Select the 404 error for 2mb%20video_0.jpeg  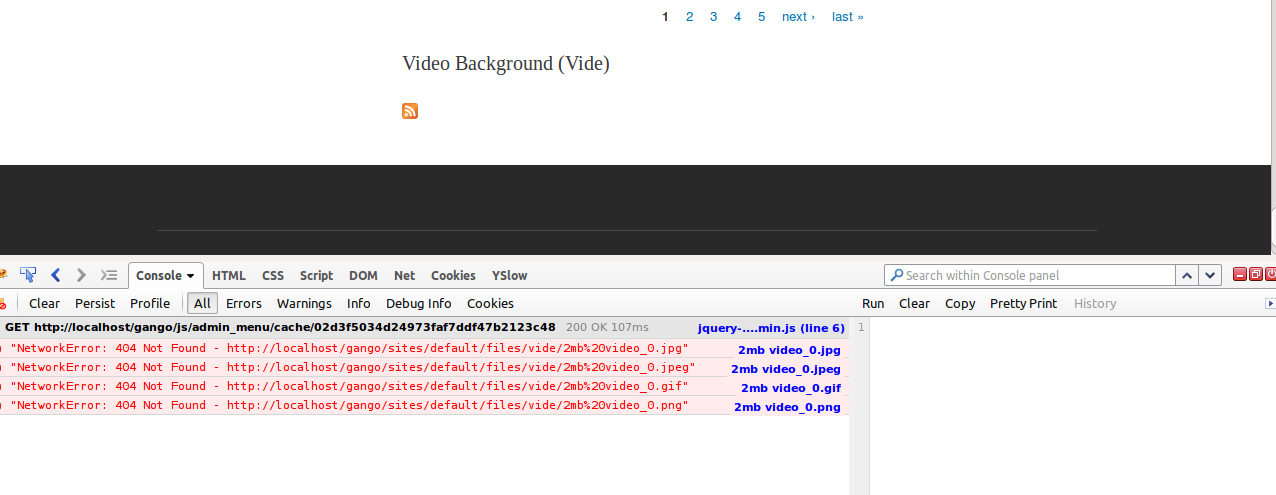[353, 367]
